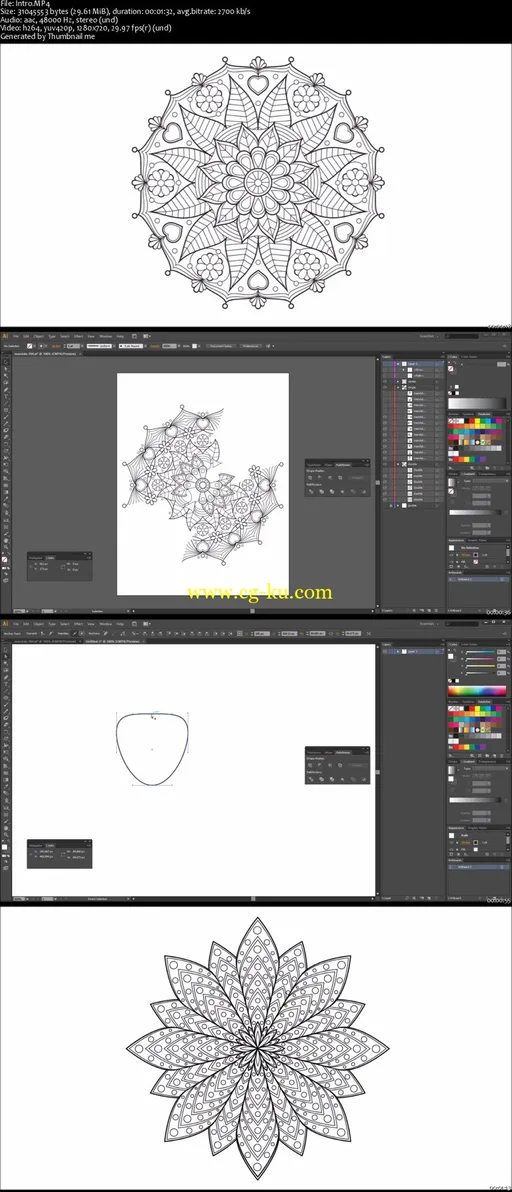Viewport: 512px width, 1192px height.
Task: Toggle visibility of double layer in mandala frame
Action: coord(385,464)
